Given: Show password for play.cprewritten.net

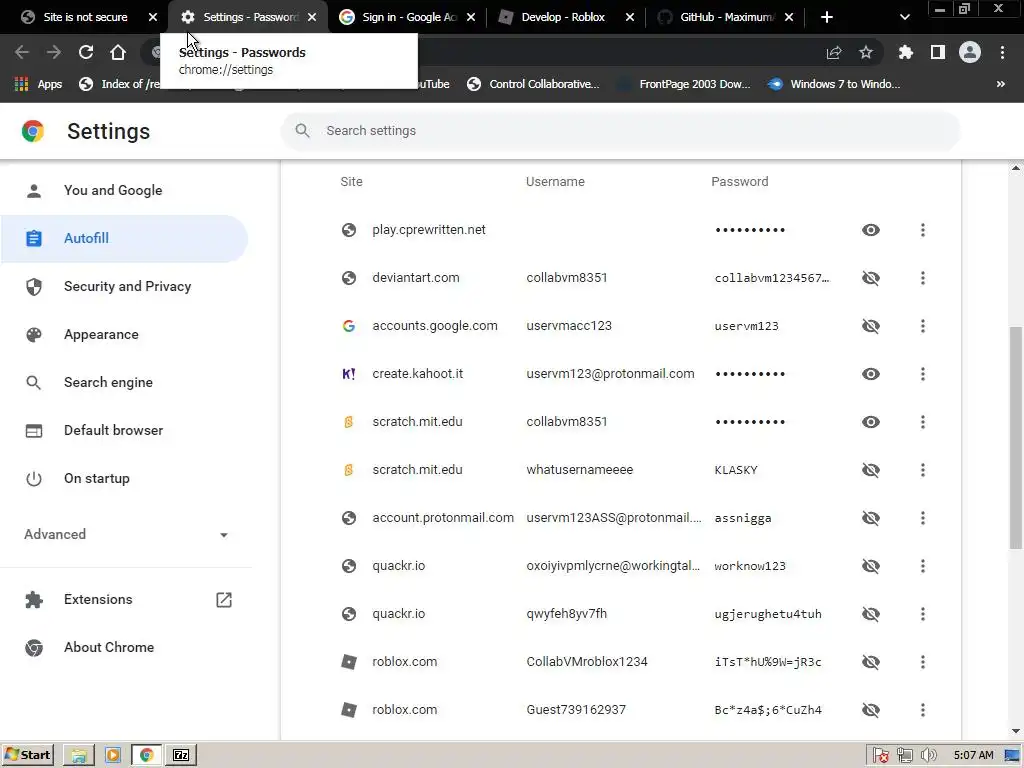Looking at the screenshot, I should pyautogui.click(x=871, y=230).
